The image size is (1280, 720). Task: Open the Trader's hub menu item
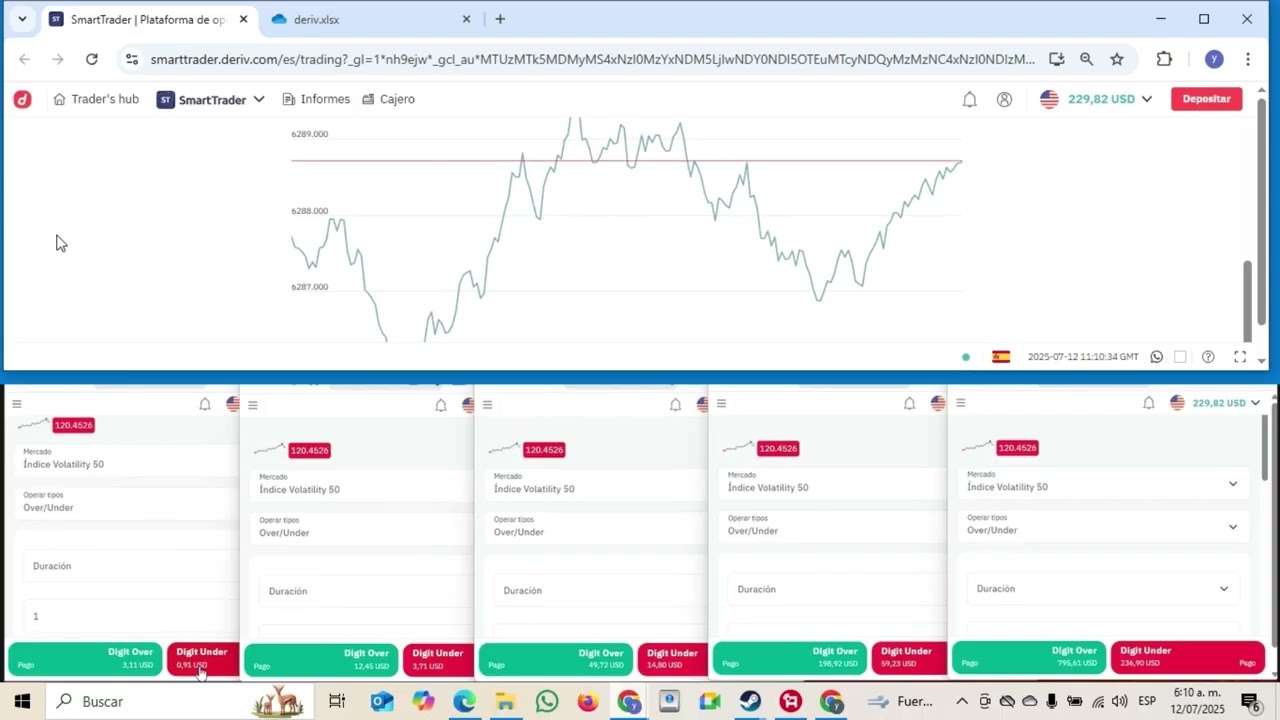[96, 99]
